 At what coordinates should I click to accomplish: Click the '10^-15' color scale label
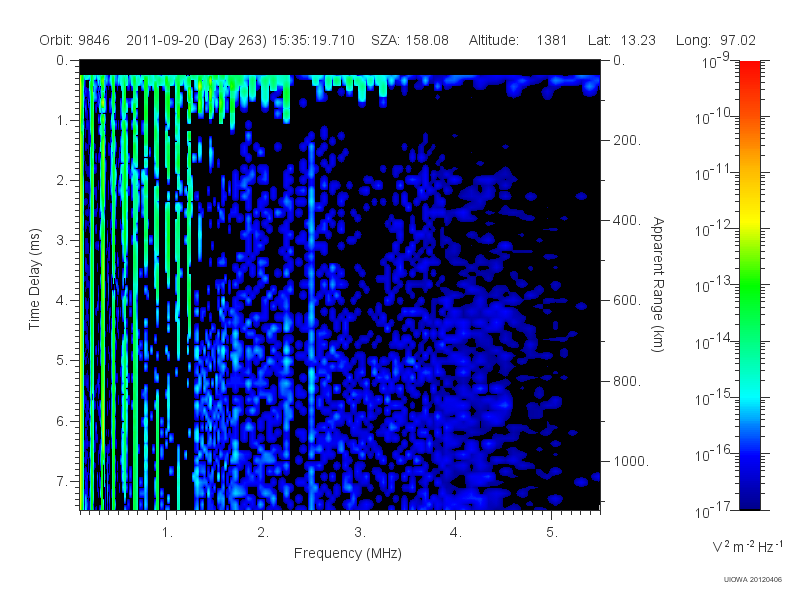pos(713,397)
